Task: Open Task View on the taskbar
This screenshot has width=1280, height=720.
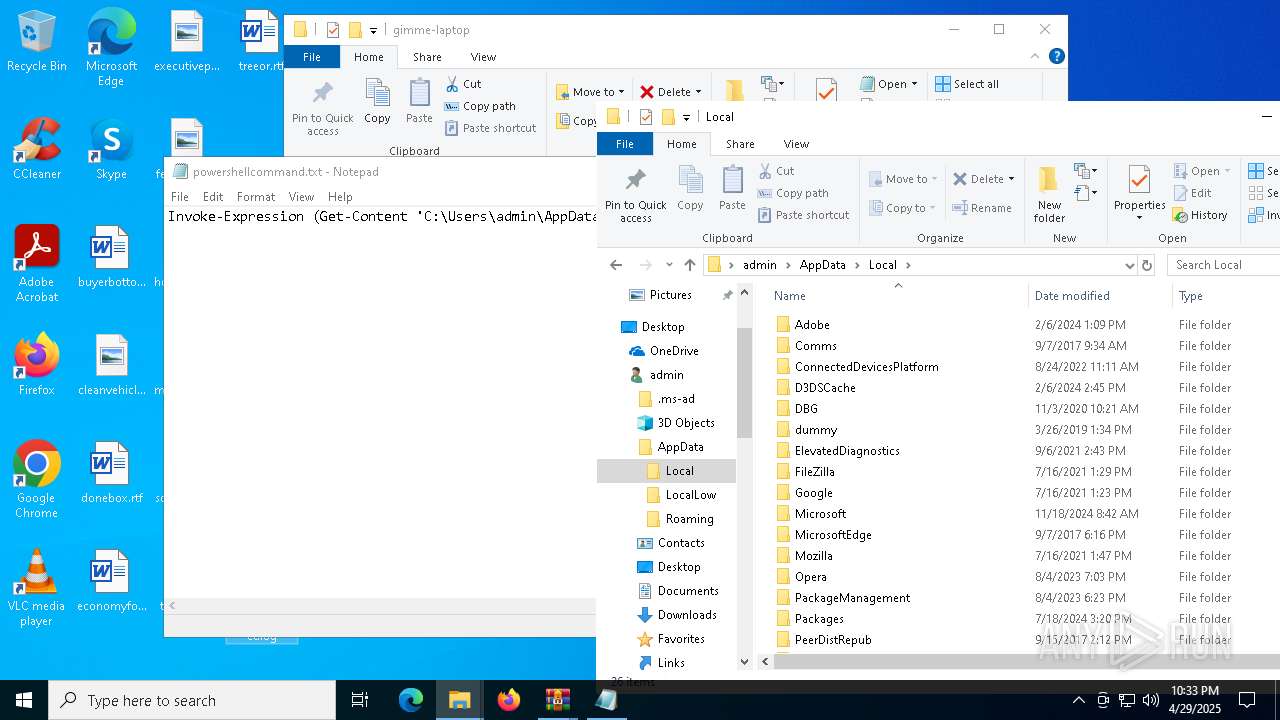Action: (x=360, y=700)
